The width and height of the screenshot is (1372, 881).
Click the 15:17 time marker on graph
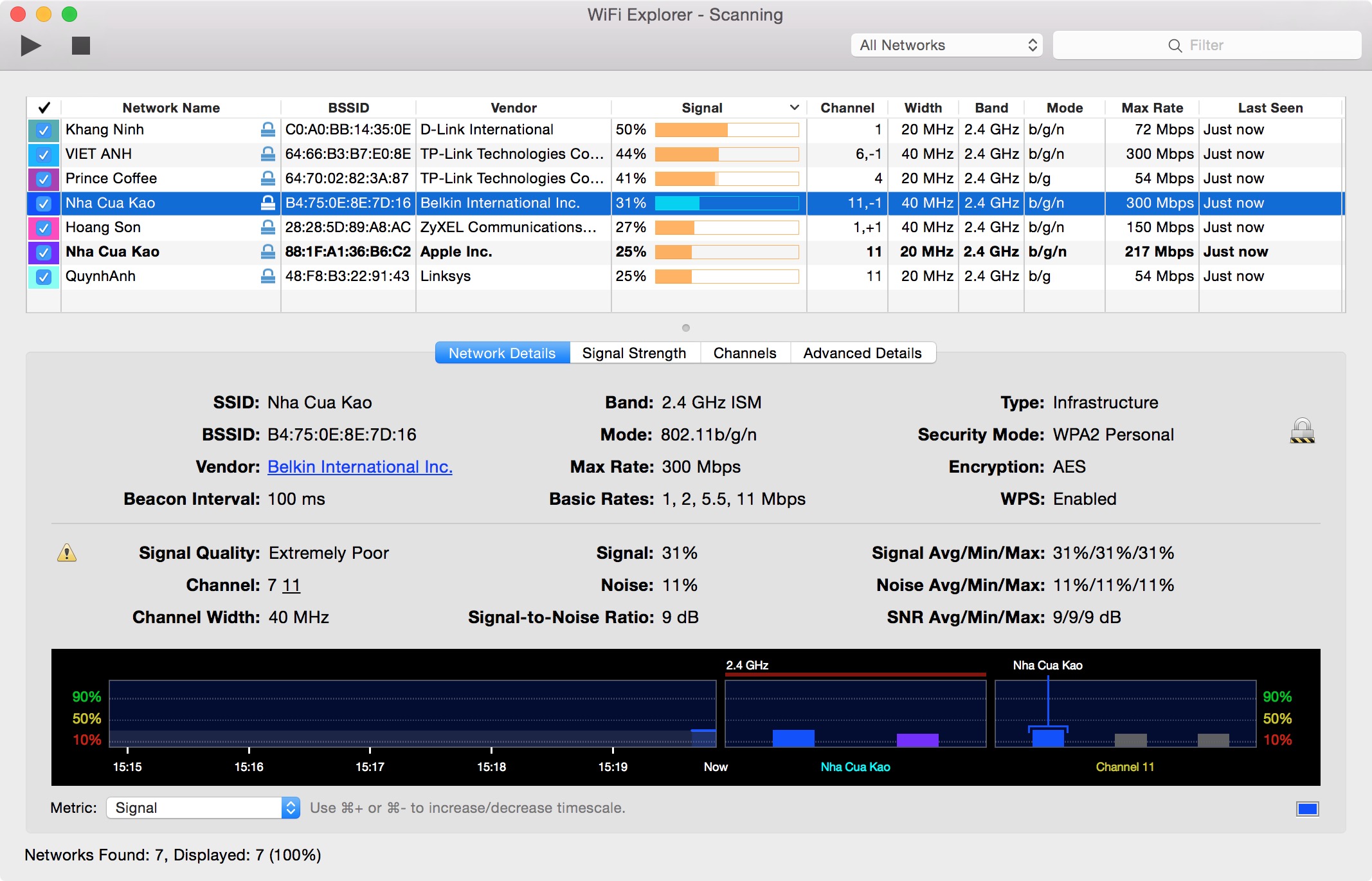point(370,767)
